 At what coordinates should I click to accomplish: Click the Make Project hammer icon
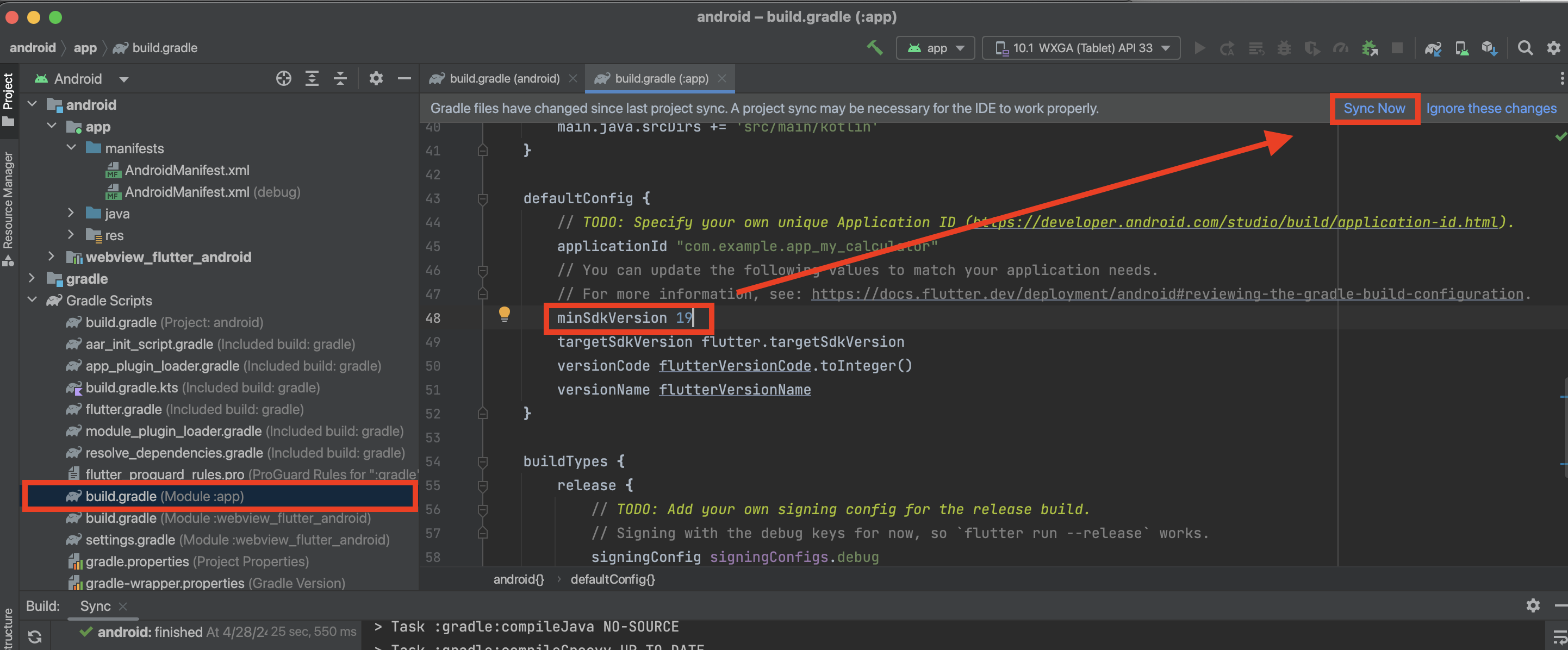[x=875, y=47]
